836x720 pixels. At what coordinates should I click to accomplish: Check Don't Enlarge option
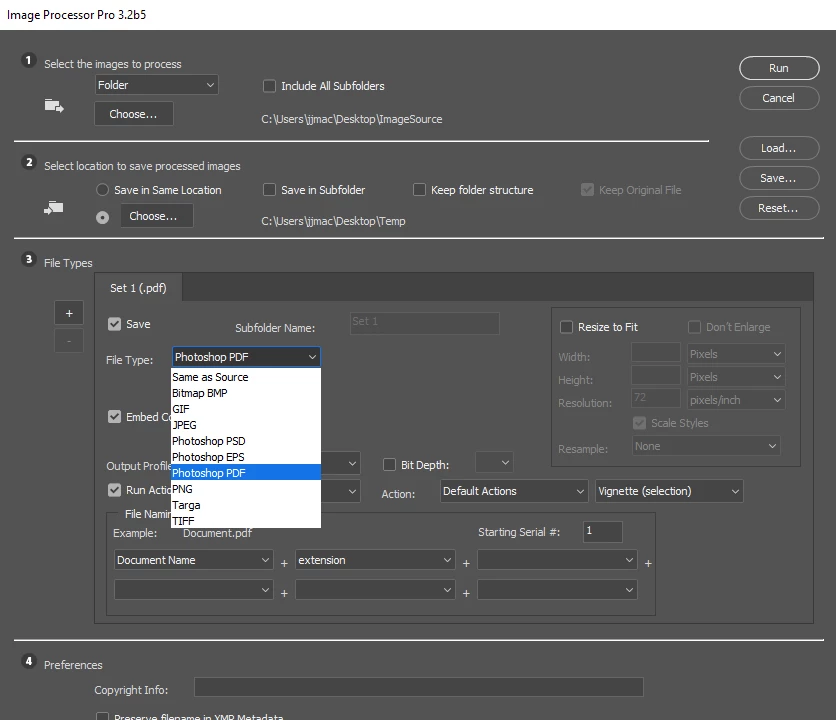click(694, 327)
